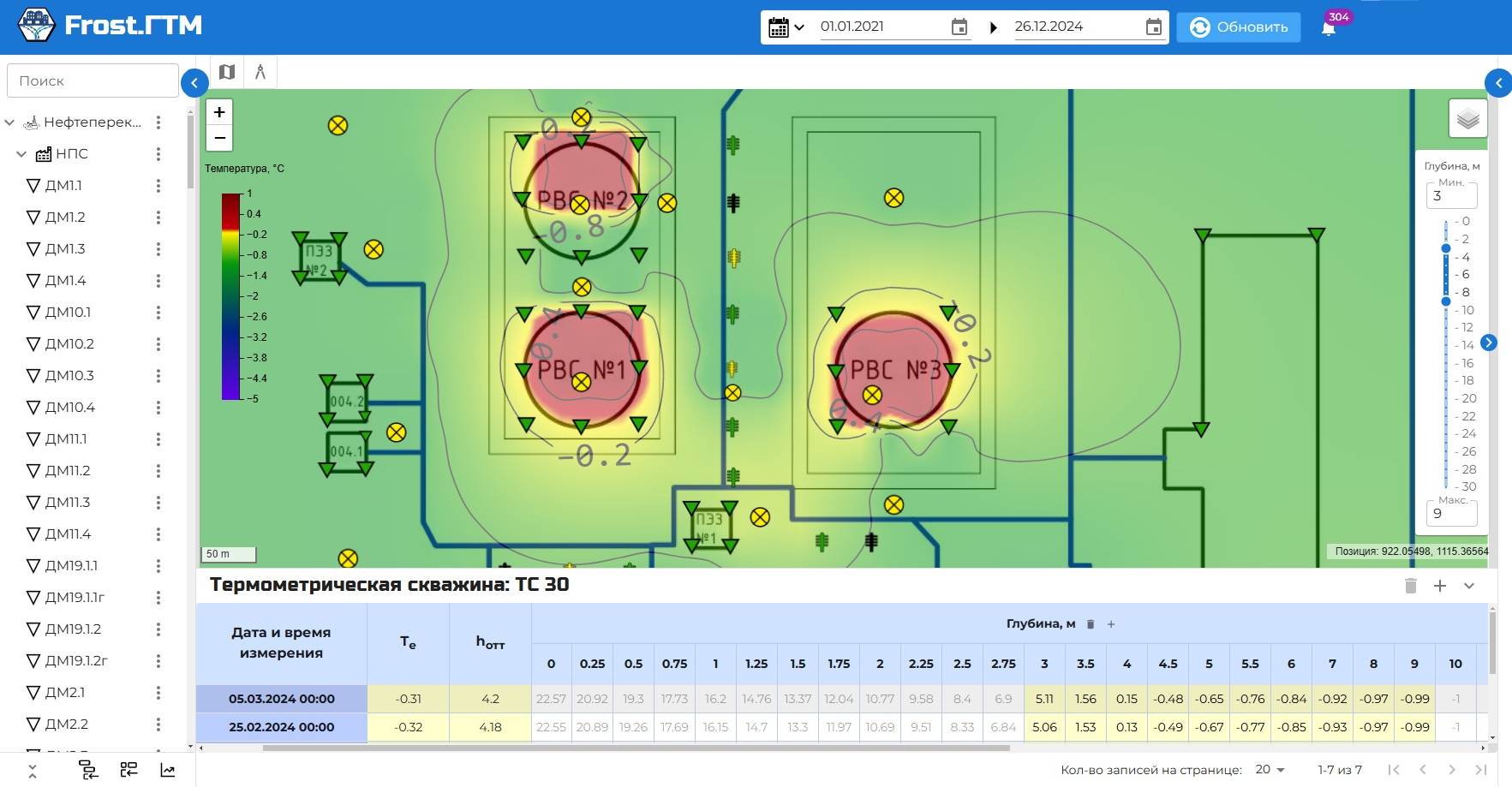Select the compass measurement tool icon
Screen dimensions: 1512x787
[x=260, y=72]
